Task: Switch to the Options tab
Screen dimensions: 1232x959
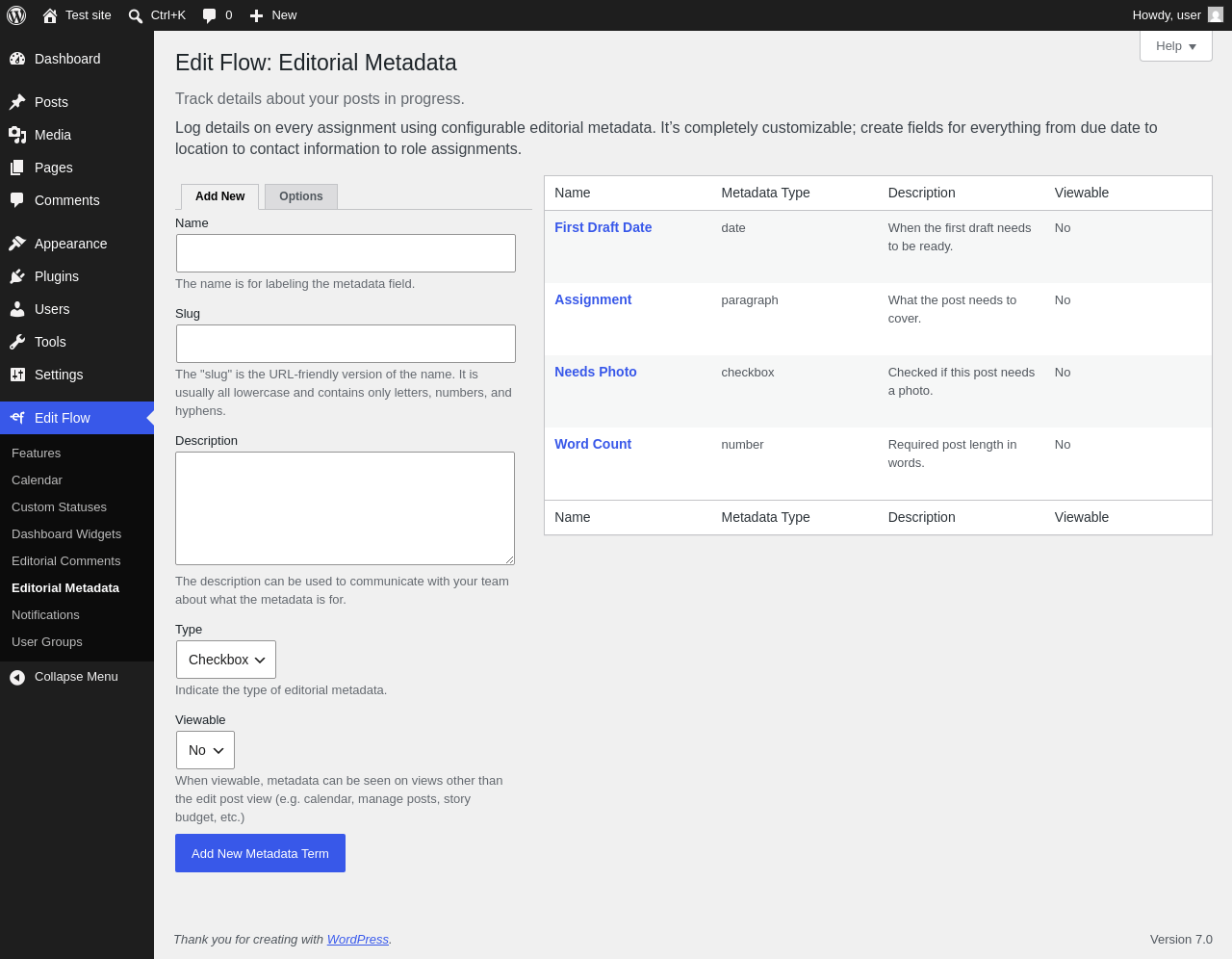Action: point(301,196)
